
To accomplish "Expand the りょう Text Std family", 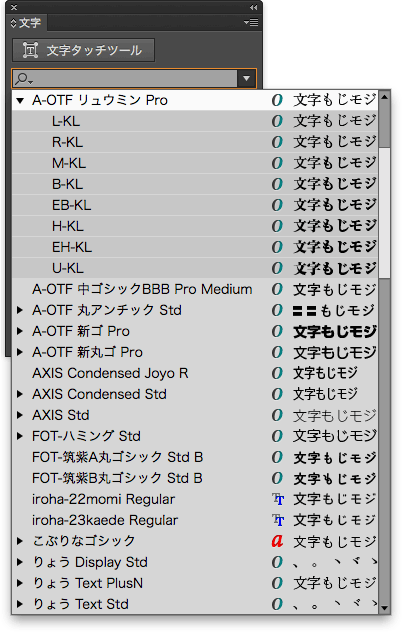I will click(x=19, y=604).
